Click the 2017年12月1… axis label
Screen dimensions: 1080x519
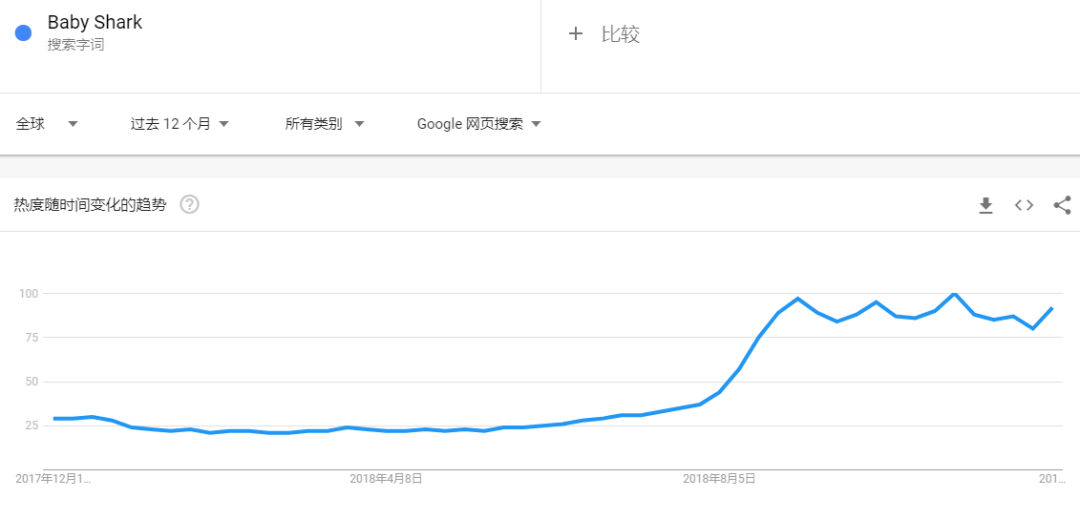tap(53, 478)
